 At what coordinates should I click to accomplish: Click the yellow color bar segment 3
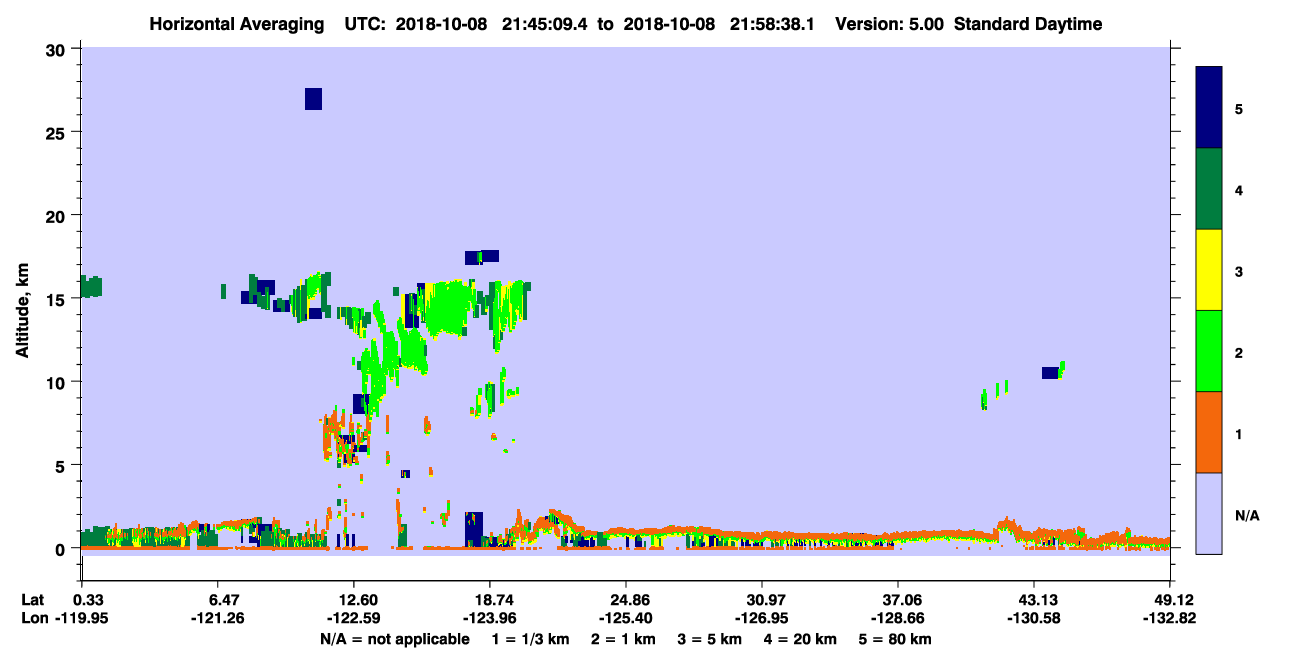1209,270
